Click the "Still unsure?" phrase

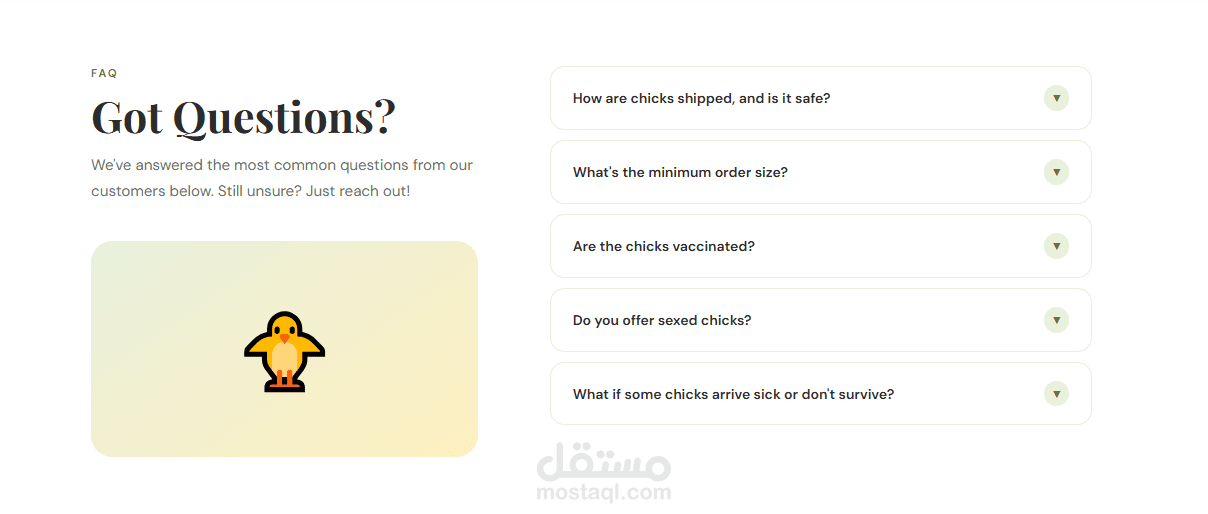click(260, 191)
